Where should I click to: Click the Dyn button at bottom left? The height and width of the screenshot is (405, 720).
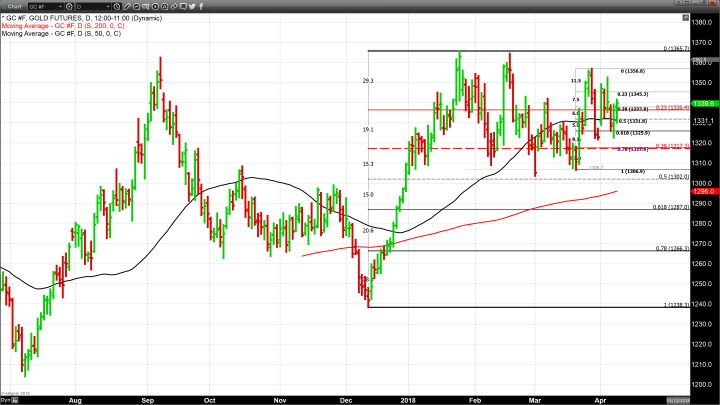[6, 400]
